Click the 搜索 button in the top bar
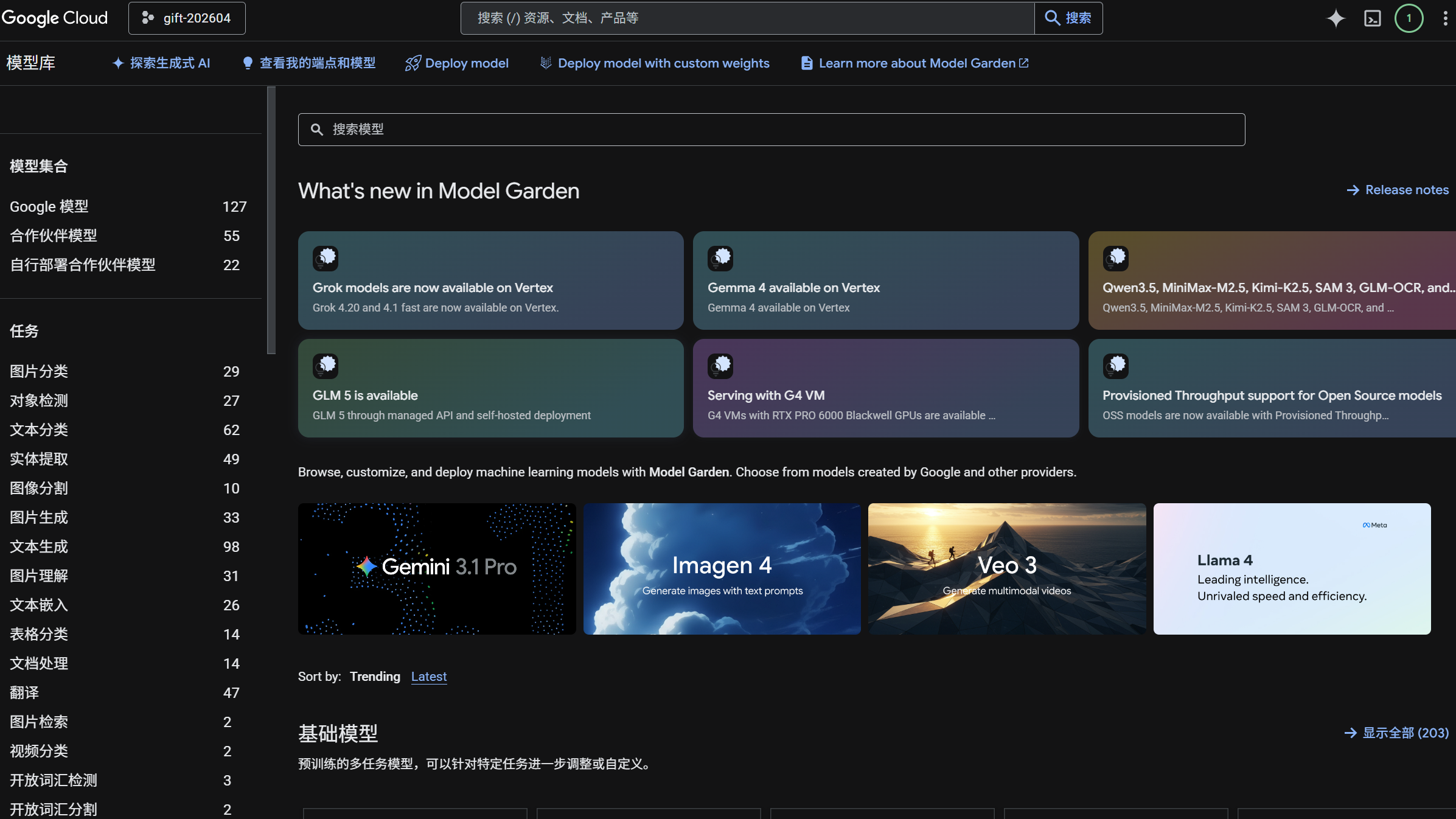Screen dimensions: 1456x819 point(1068,18)
